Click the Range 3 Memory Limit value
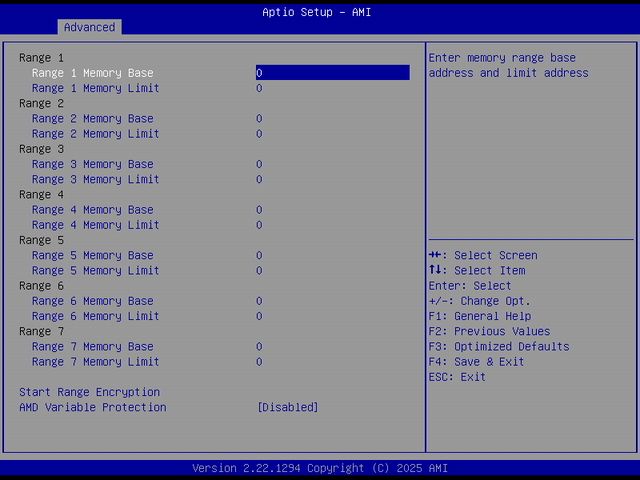The height and width of the screenshot is (480, 640). (259, 180)
